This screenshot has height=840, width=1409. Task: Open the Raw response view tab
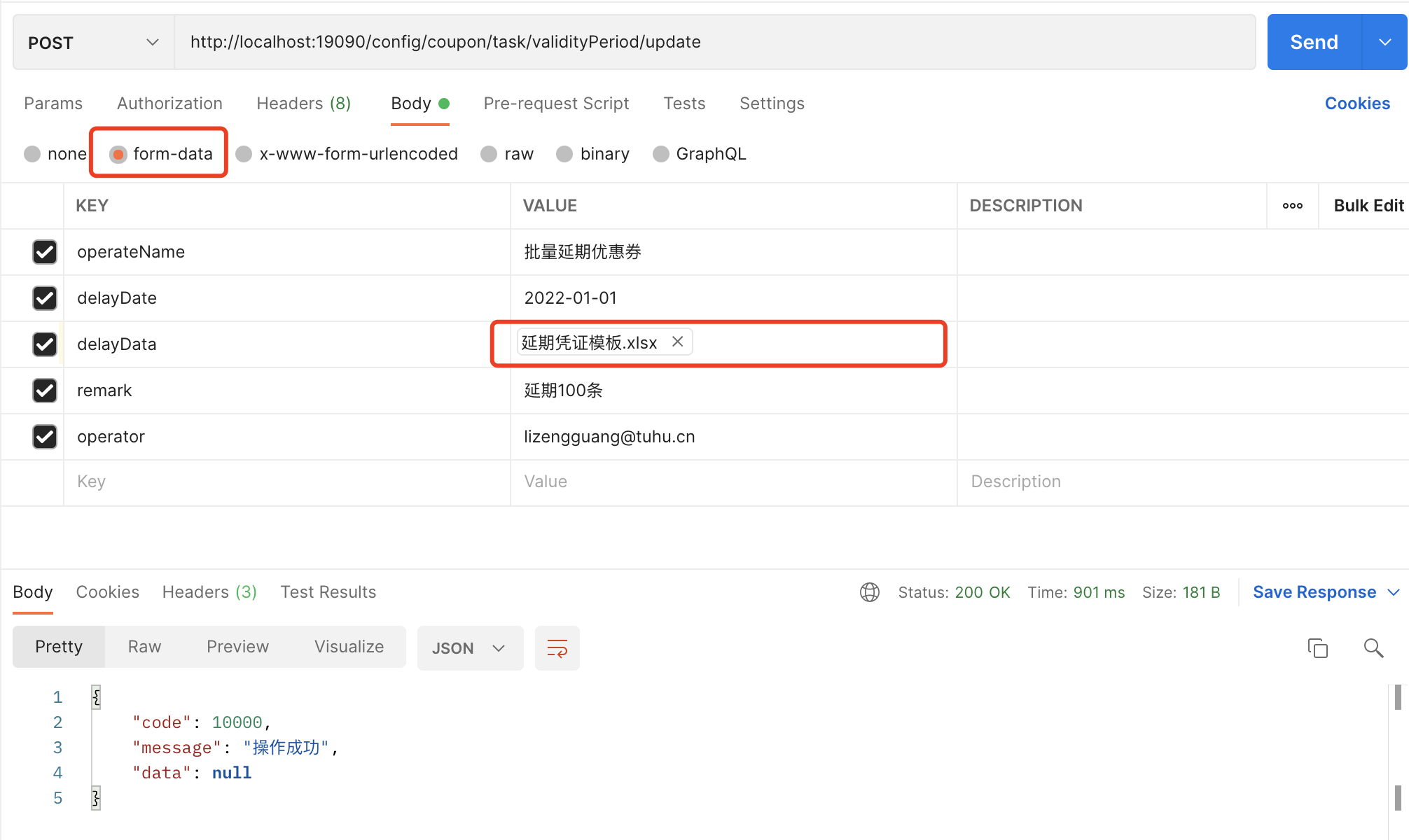click(144, 646)
